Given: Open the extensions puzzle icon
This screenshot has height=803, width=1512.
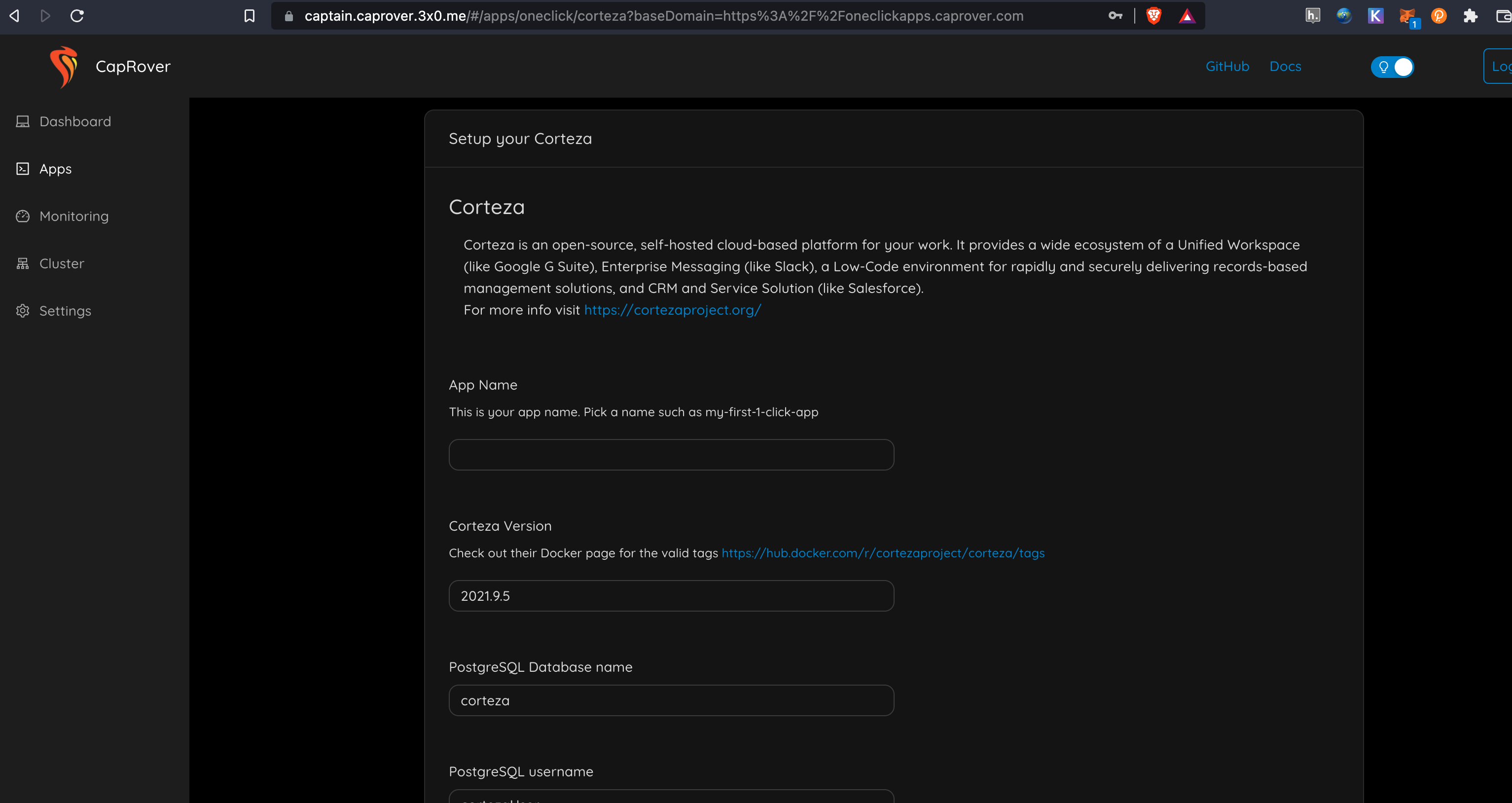Looking at the screenshot, I should (1470, 16).
